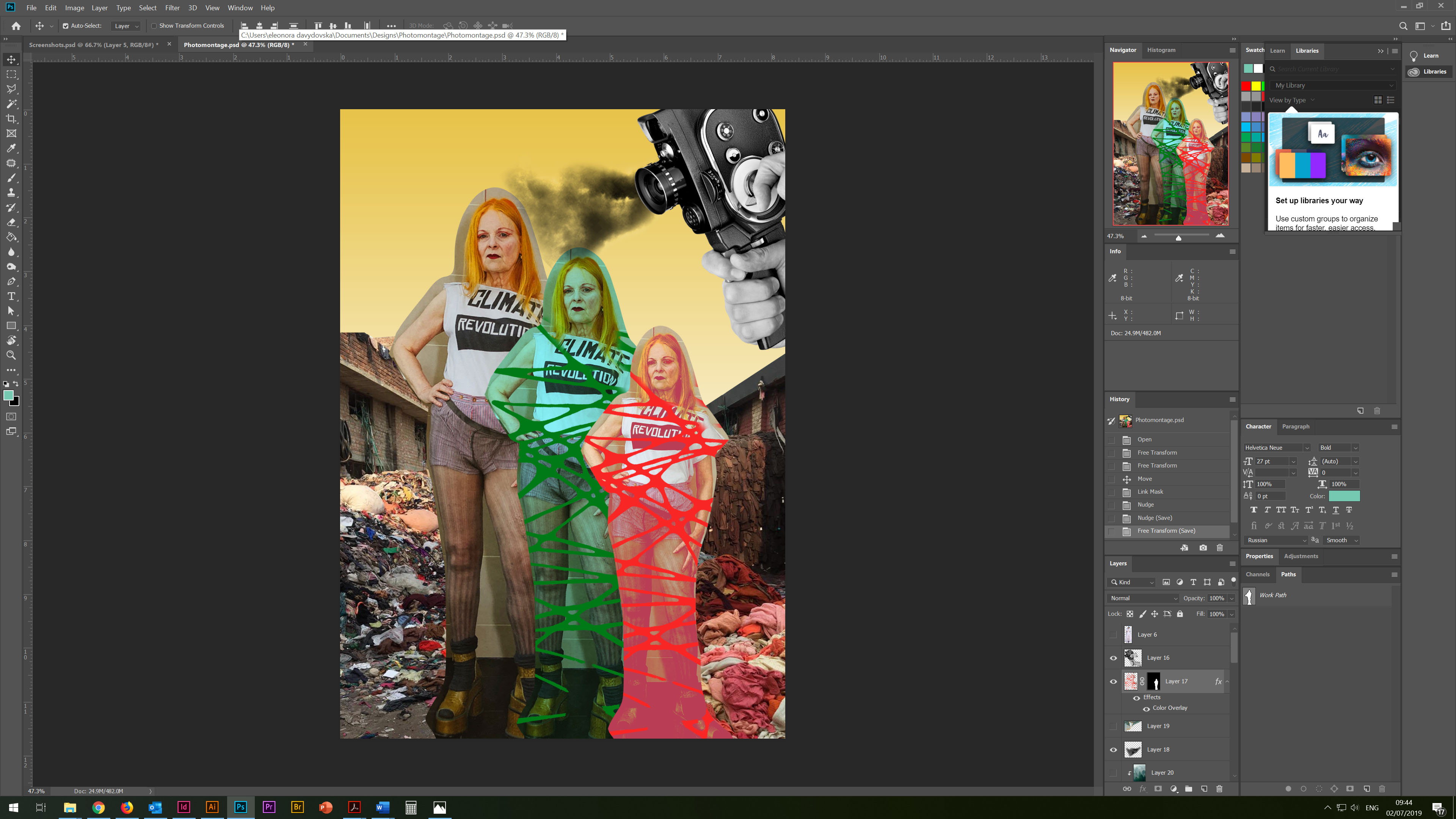The image size is (1456, 819).
Task: Select the Crop tool
Action: click(11, 119)
